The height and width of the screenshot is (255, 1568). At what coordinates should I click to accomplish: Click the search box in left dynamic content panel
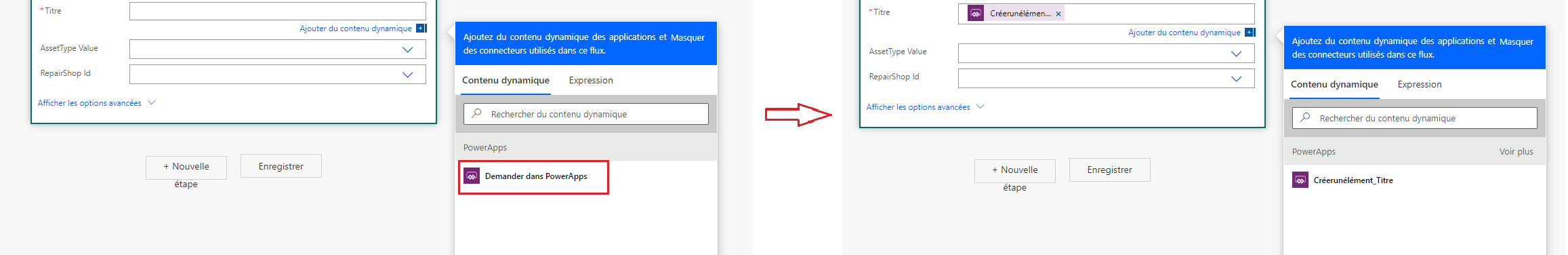point(586,114)
